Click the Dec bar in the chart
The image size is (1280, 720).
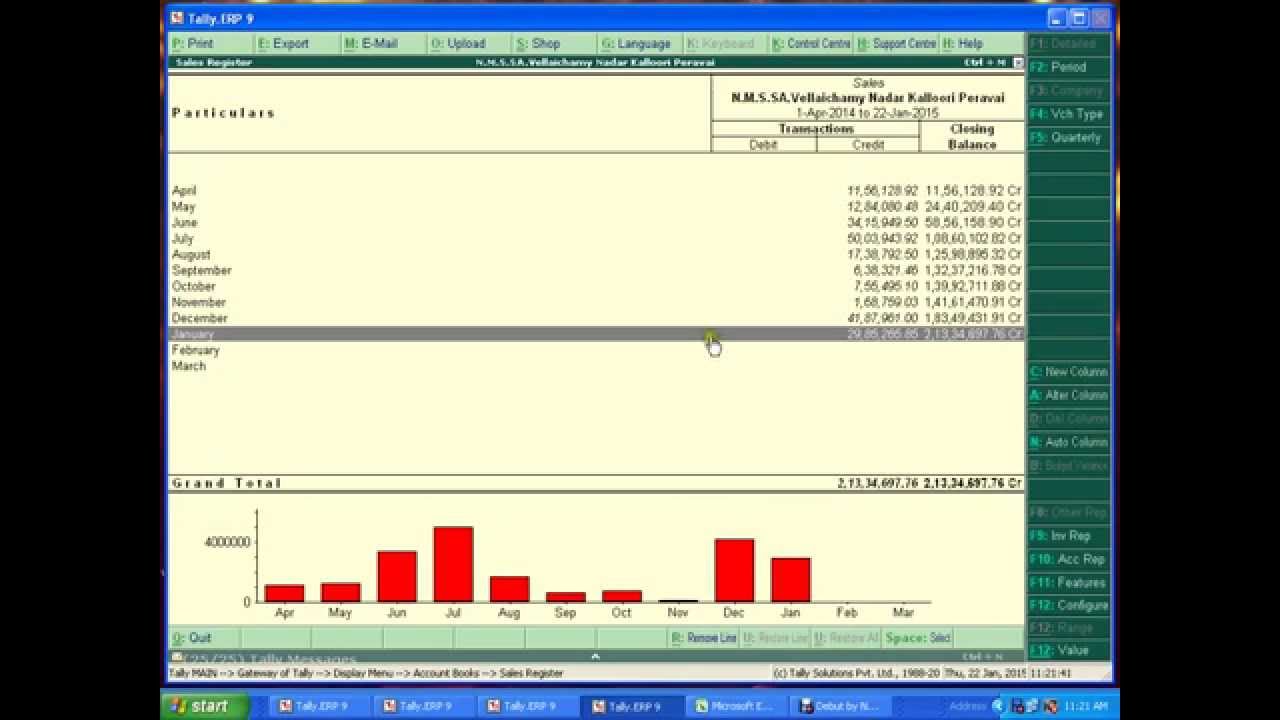(735, 570)
